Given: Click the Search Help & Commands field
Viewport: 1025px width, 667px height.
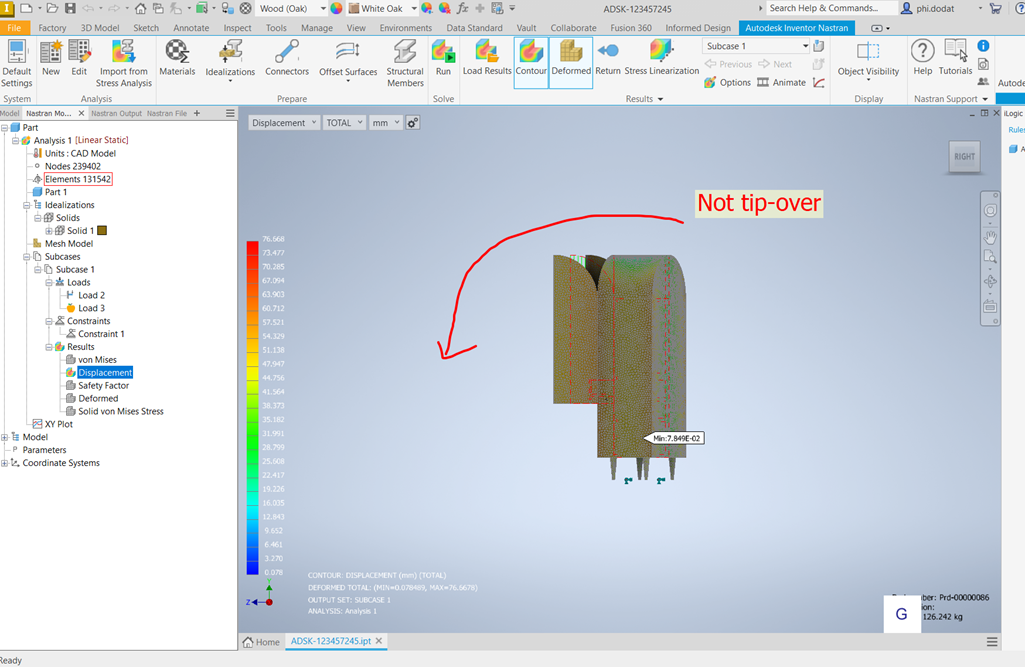Looking at the screenshot, I should (x=832, y=8).
